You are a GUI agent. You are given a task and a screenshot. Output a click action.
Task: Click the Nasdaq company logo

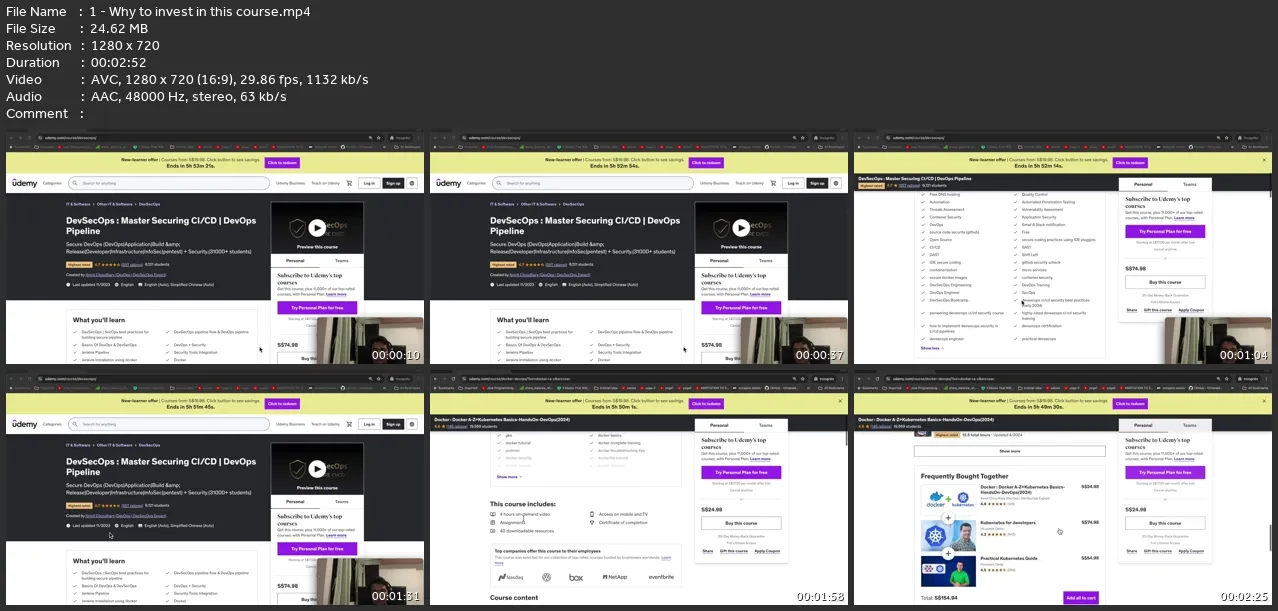[x=510, y=577]
